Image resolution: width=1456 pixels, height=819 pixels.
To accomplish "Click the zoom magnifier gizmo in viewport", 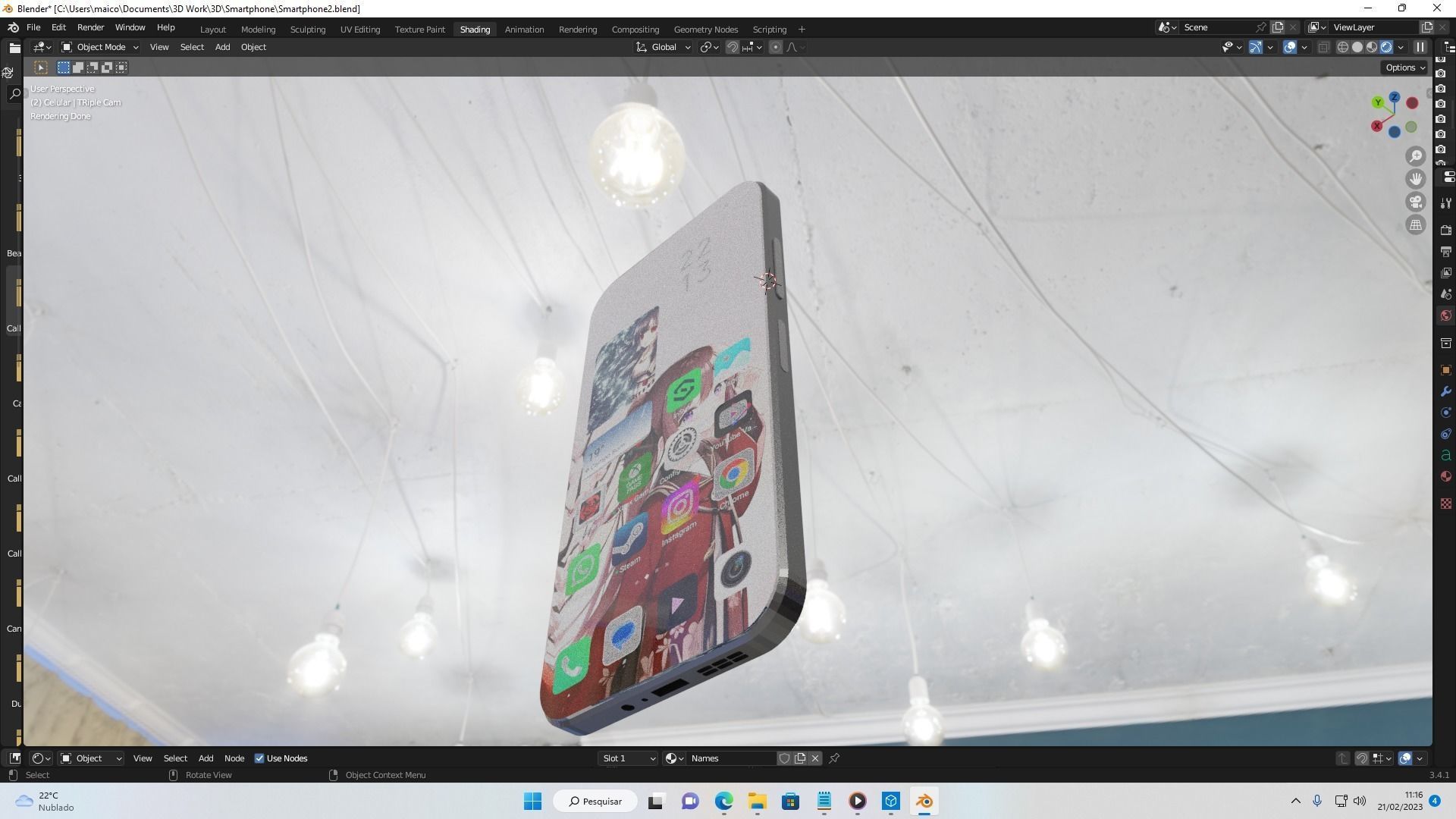I will point(1416,156).
